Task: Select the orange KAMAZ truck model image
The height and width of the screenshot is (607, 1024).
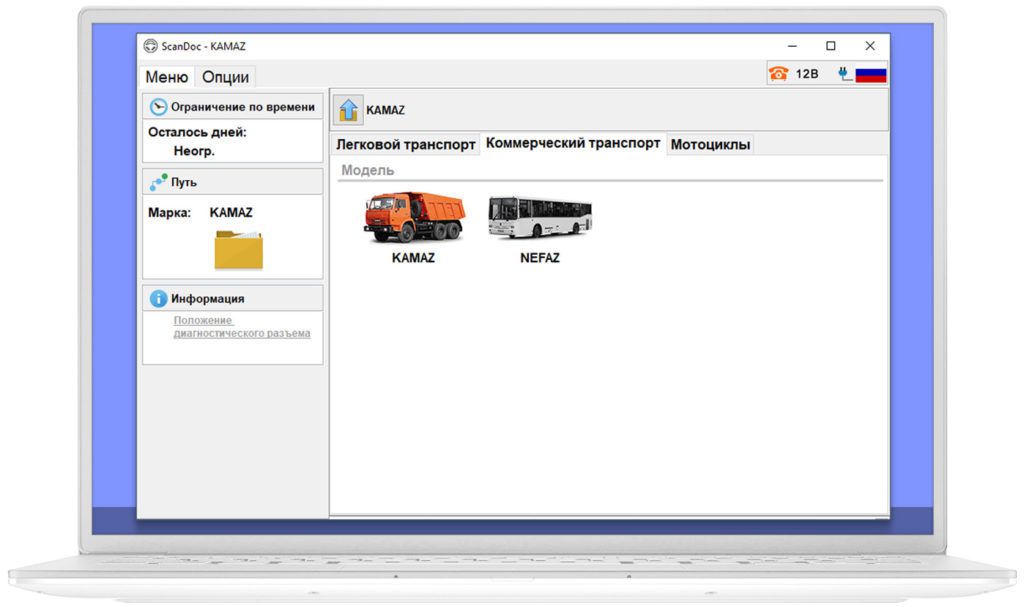Action: [413, 217]
